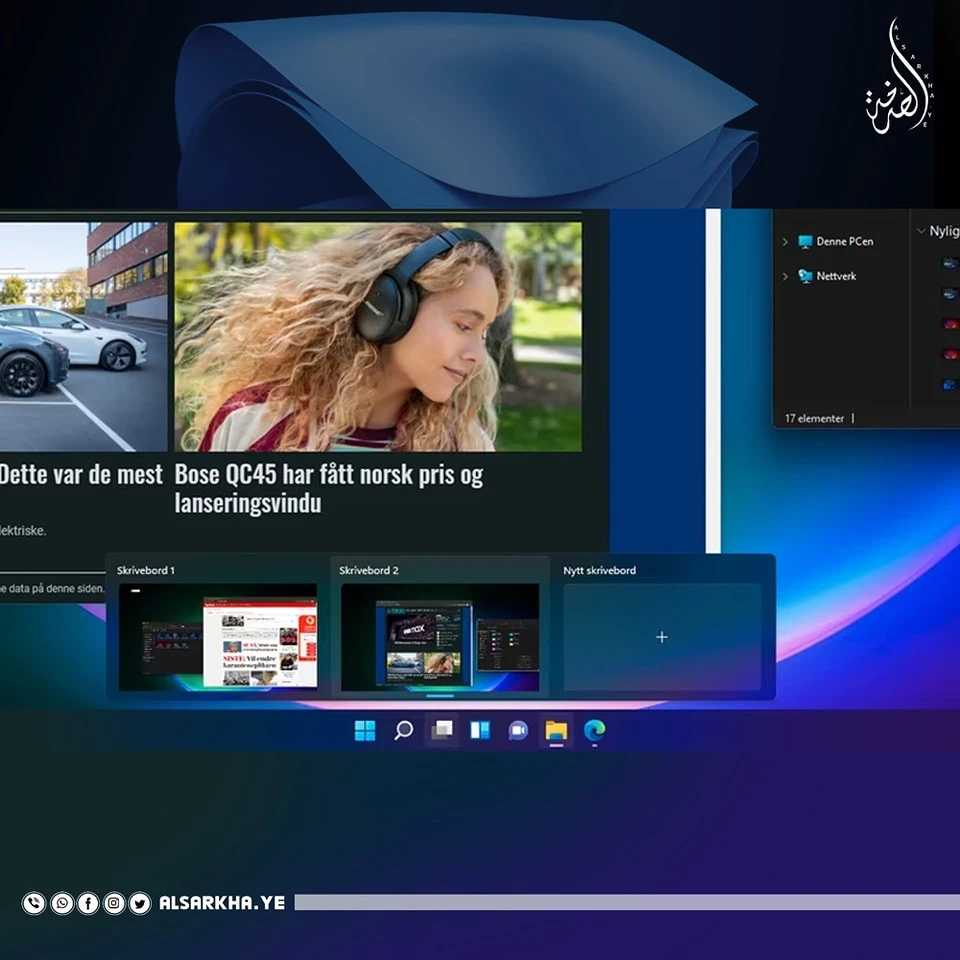
Task: Switch to Skrivebord 2 desktop thumbnail
Action: pos(440,636)
